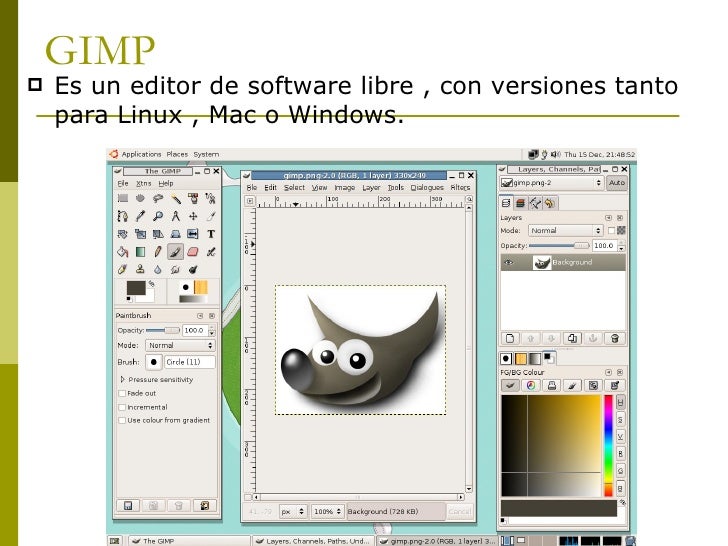Select the Rotate tool

point(123,234)
